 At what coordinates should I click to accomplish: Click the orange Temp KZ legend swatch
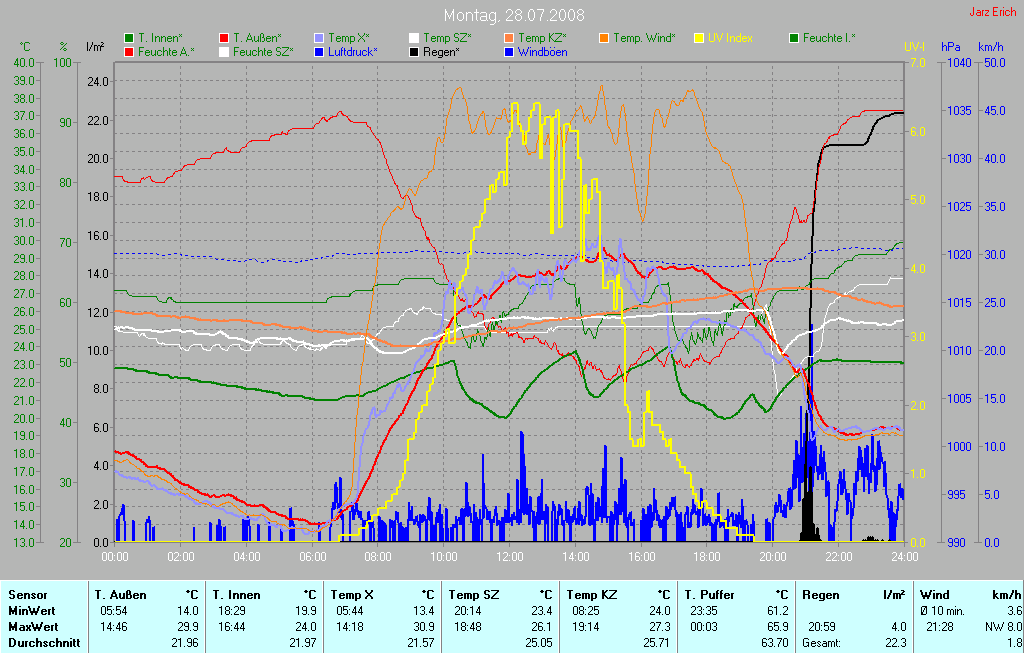[509, 39]
